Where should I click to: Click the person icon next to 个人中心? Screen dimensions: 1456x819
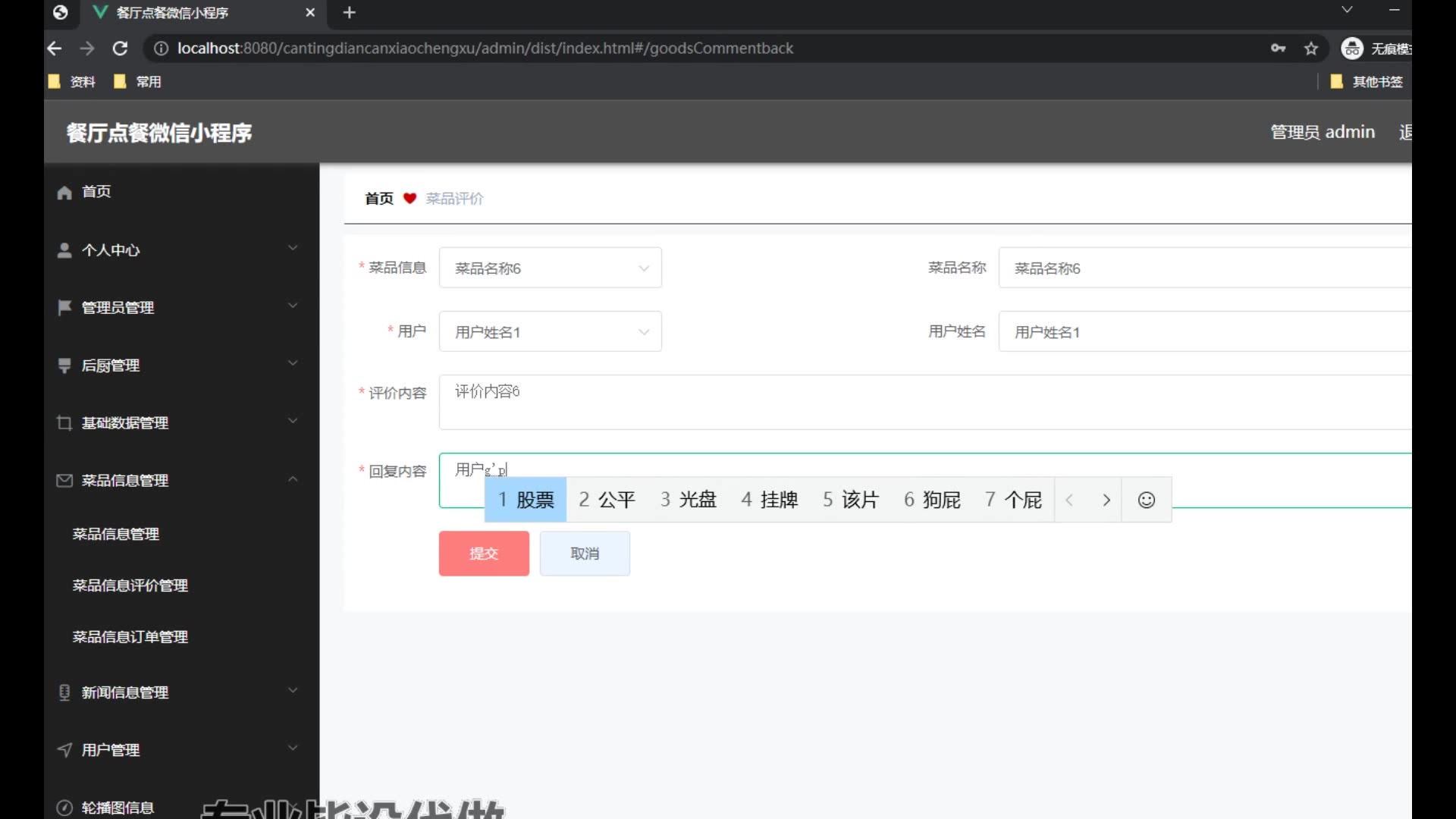tap(64, 250)
